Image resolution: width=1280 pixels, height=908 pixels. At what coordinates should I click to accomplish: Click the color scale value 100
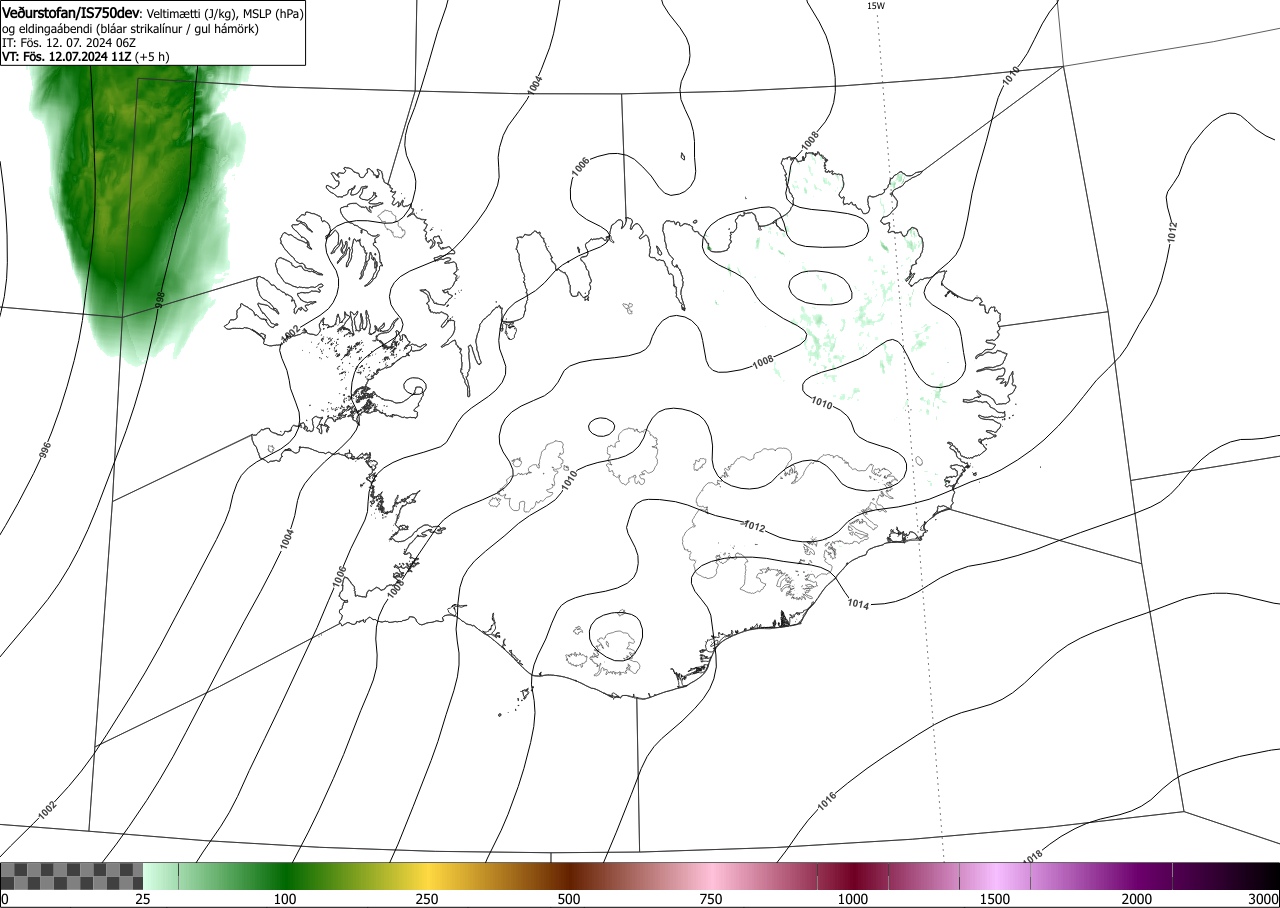(285, 899)
